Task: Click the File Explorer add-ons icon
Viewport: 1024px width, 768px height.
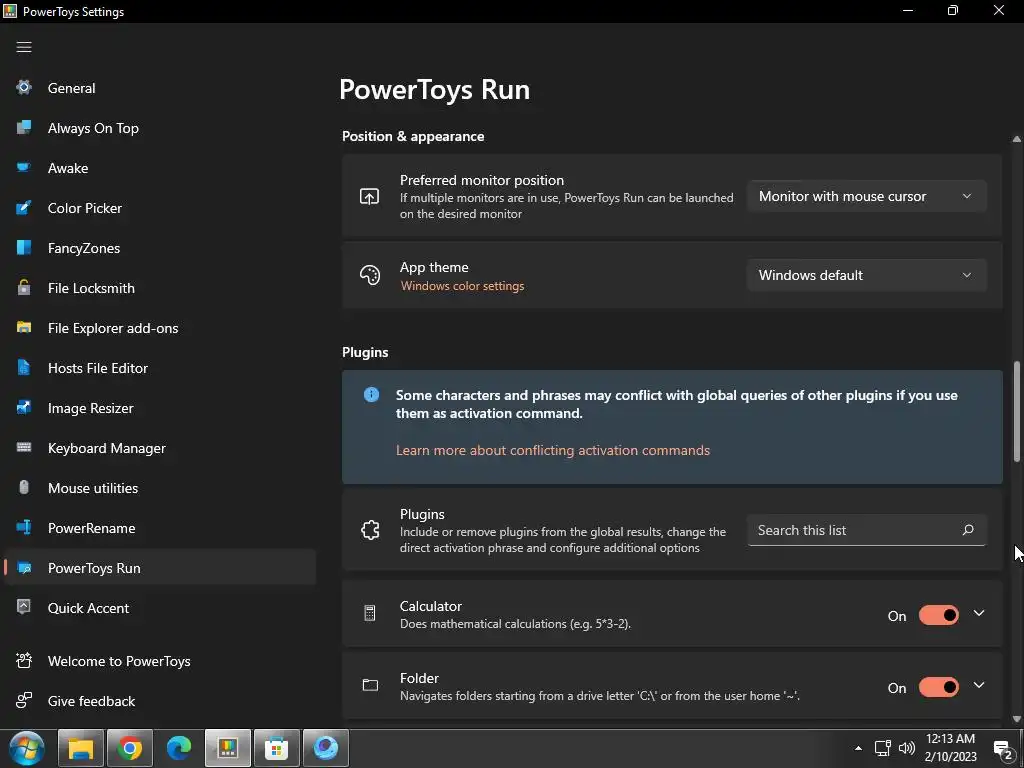Action: tap(24, 327)
